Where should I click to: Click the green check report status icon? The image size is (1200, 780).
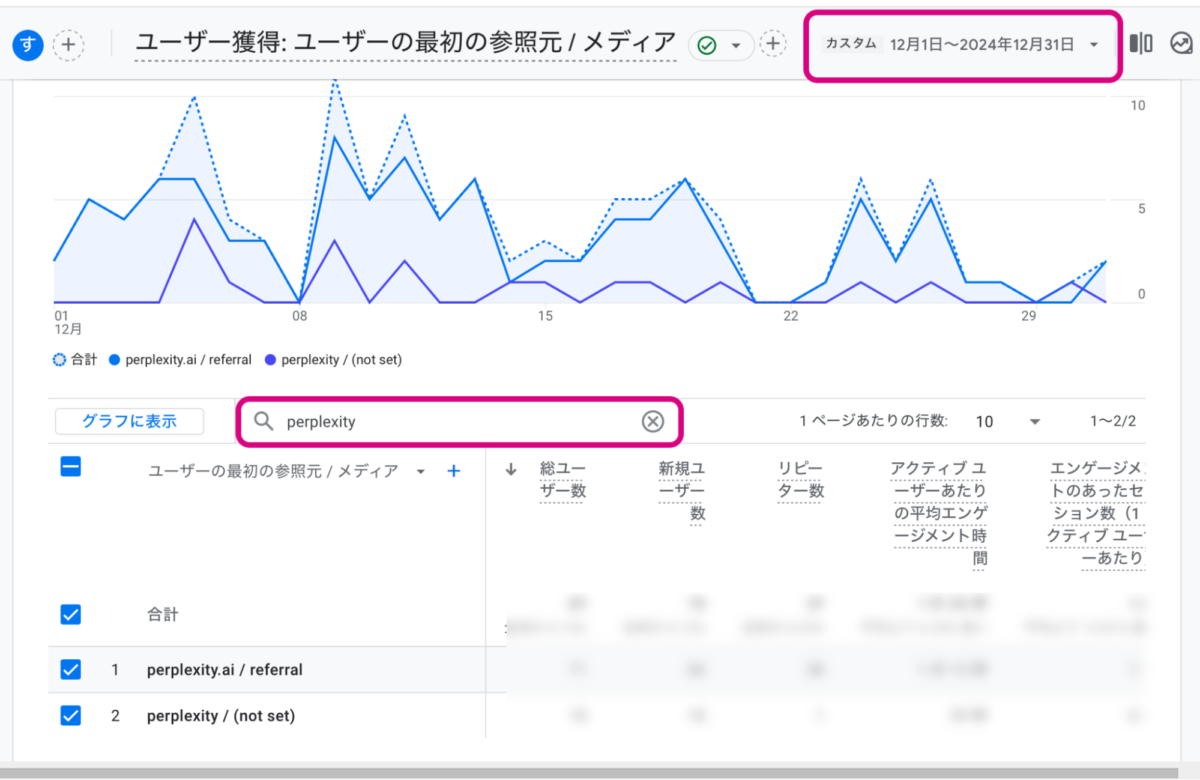[x=707, y=45]
